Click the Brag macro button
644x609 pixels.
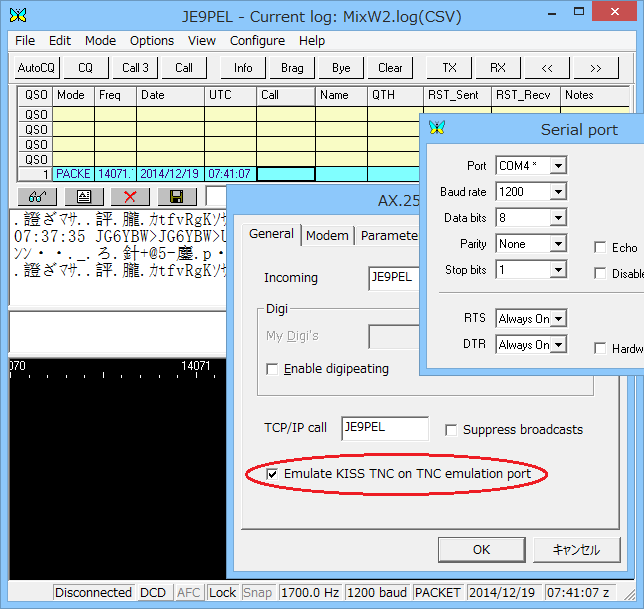pos(292,68)
